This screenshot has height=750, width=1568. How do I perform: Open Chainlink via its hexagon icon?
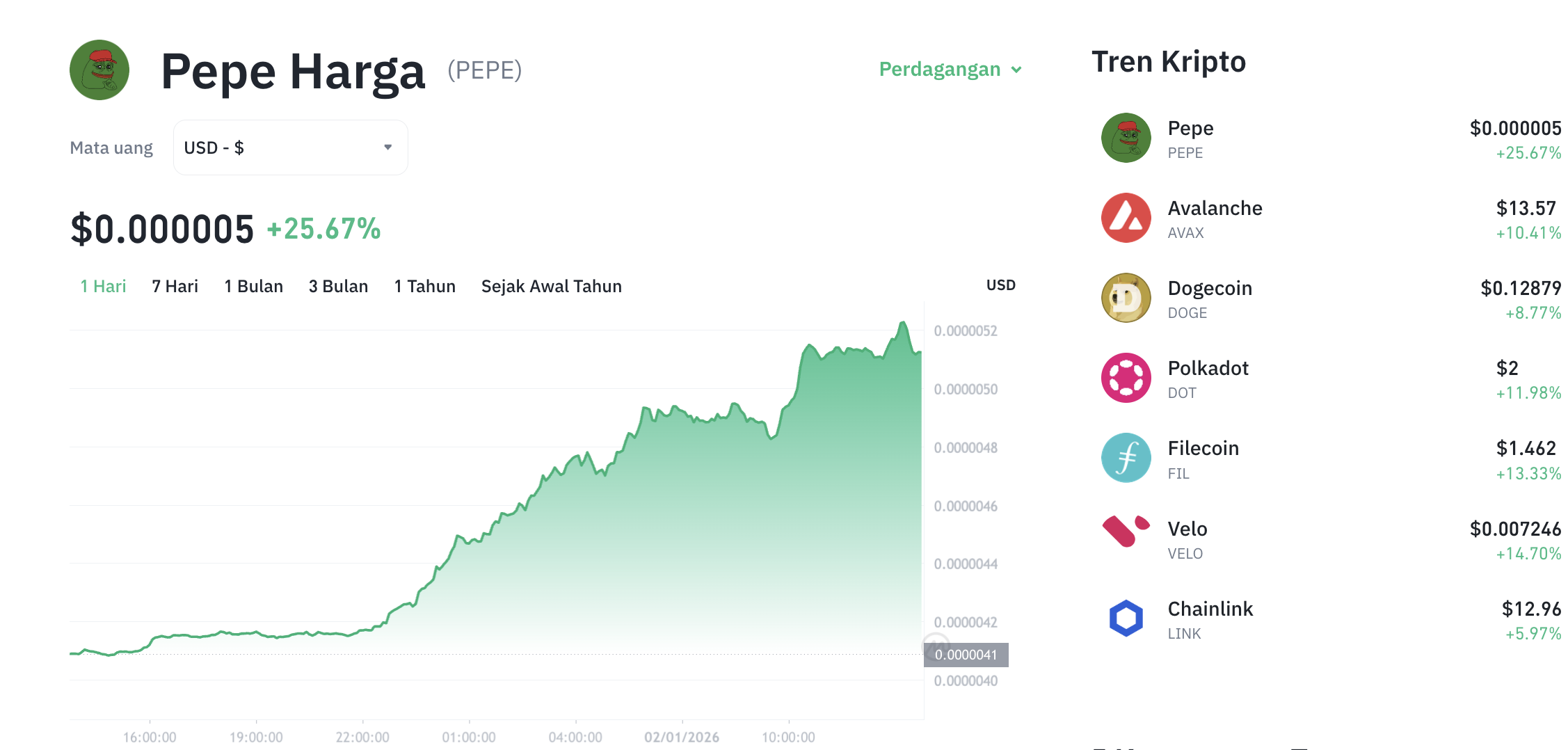[1126, 619]
